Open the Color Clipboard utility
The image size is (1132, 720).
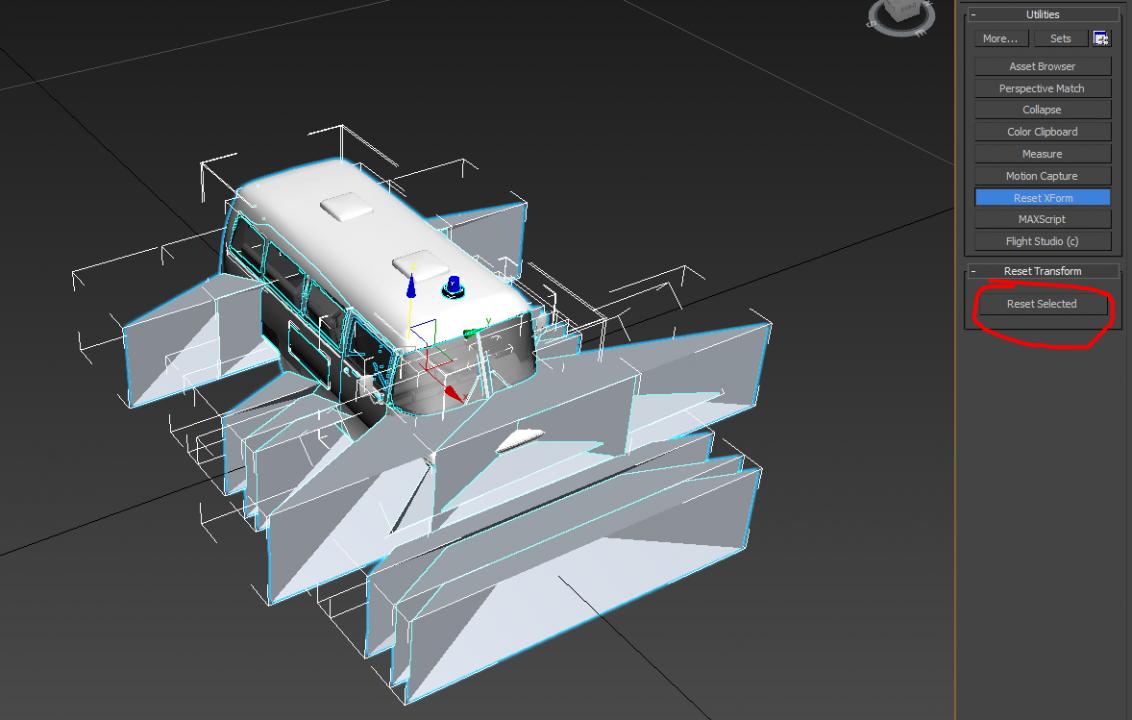pos(1042,132)
